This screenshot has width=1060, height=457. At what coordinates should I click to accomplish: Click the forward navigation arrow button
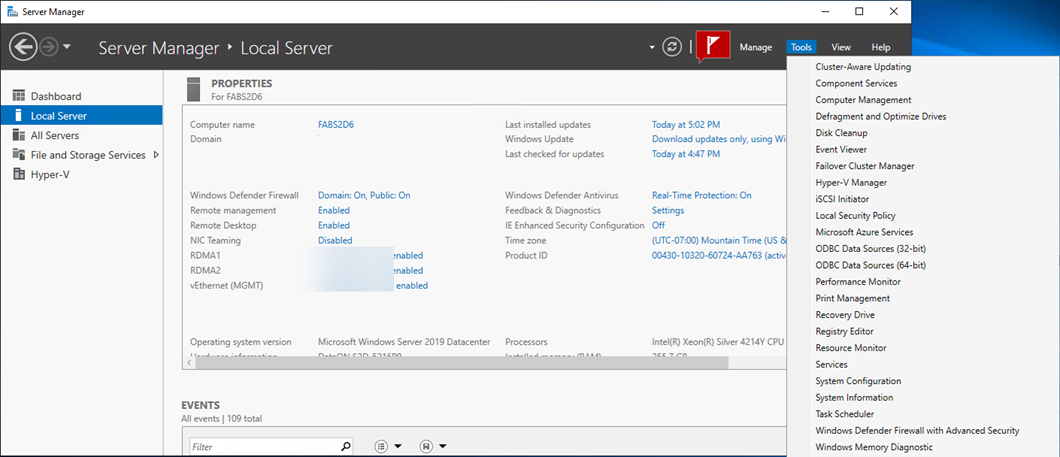coord(48,47)
